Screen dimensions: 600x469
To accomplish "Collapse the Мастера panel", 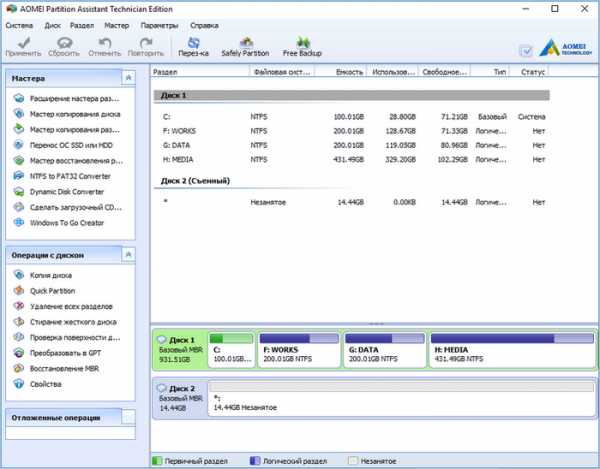I will point(129,78).
